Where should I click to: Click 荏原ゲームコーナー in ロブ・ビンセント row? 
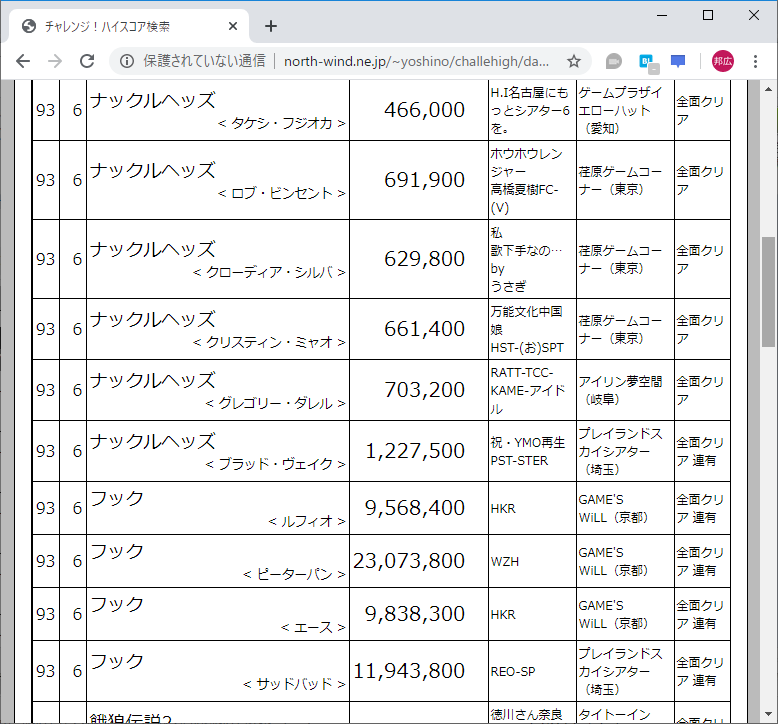620,181
